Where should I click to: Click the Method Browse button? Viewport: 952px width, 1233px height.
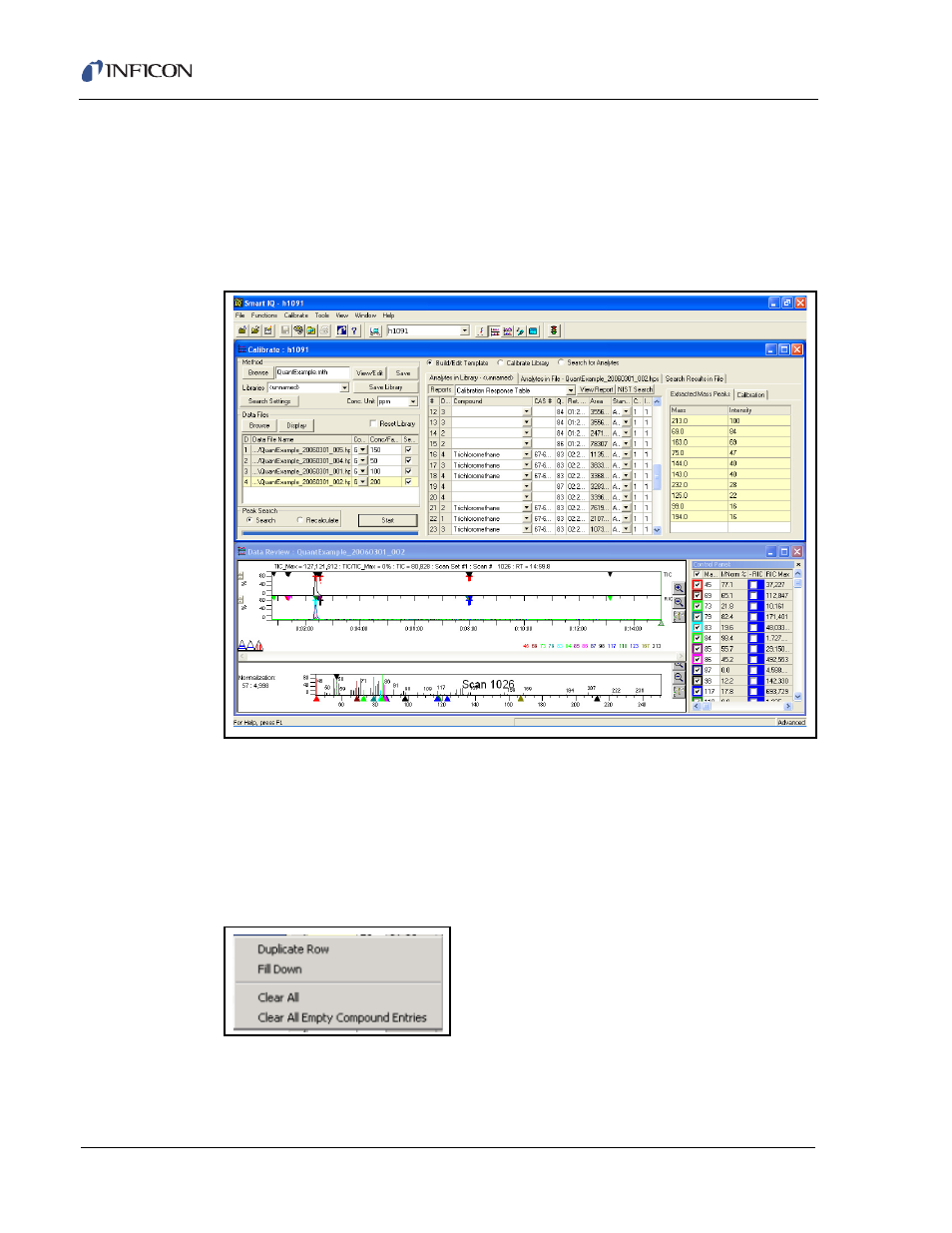tap(258, 372)
